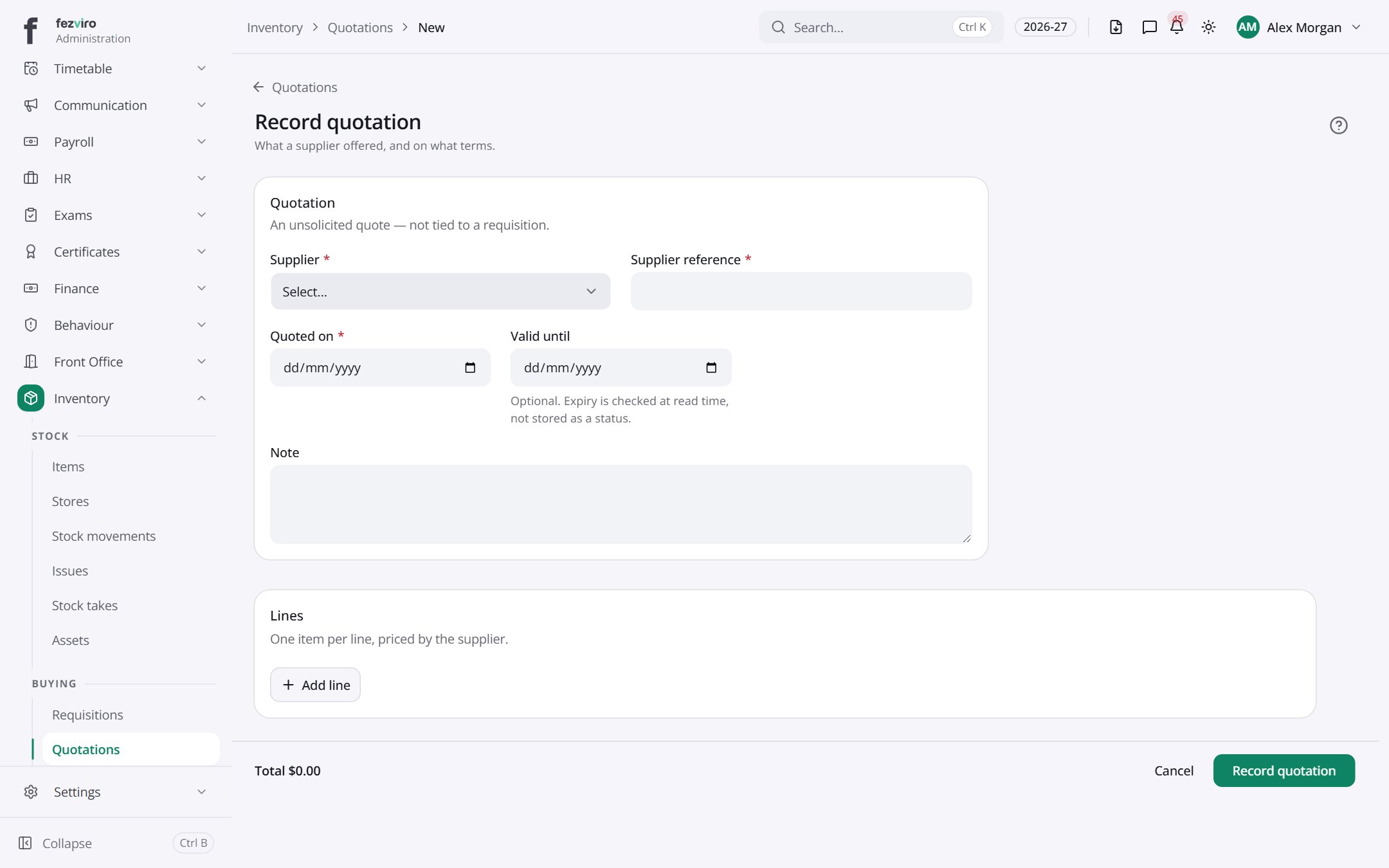Open Valid until calendar picker icon
This screenshot has width=1389, height=868.
coord(711,368)
